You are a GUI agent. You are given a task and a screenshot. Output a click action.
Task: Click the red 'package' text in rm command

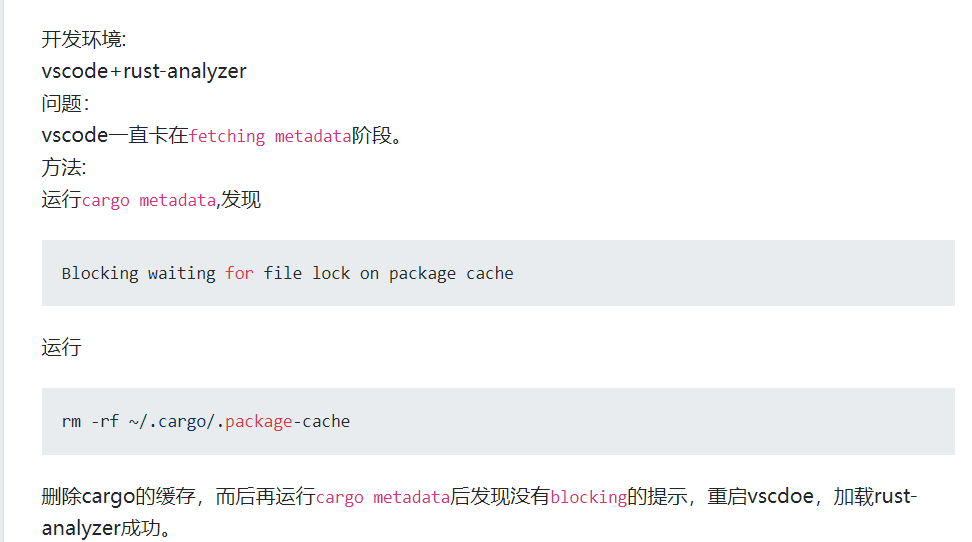click(258, 422)
